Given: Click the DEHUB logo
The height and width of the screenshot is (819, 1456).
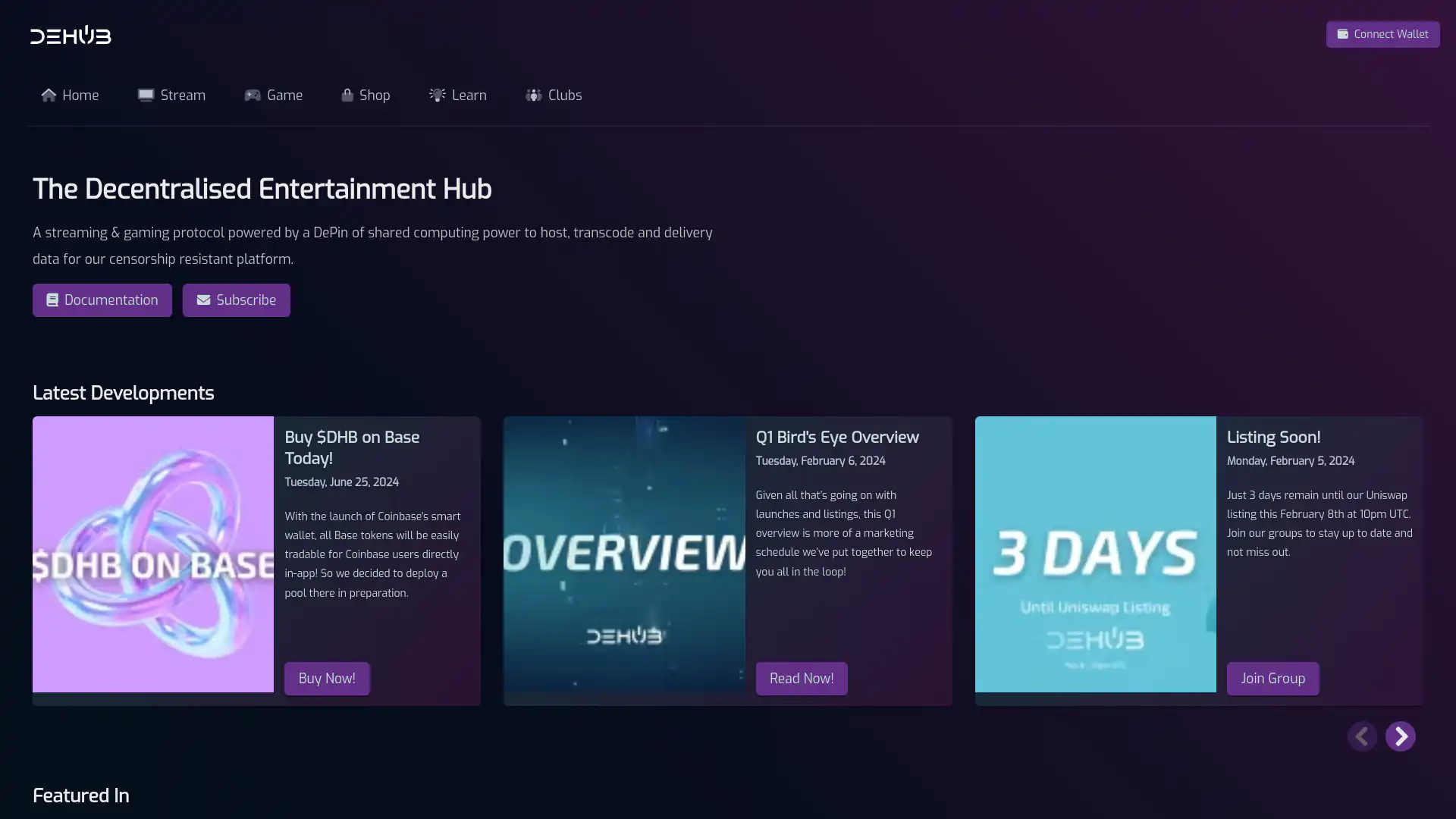Looking at the screenshot, I should (x=71, y=35).
